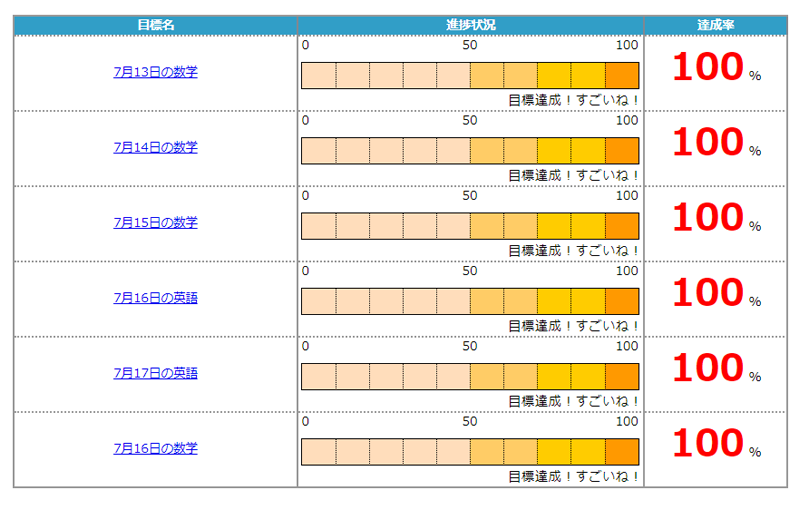Click the progress bar for 7月15日の数学
Screen dimensions: 800x514
tap(470, 225)
